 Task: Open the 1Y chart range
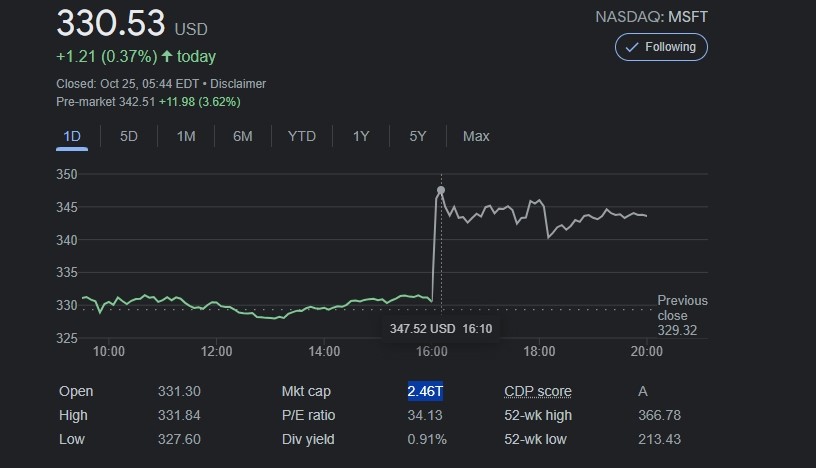point(361,136)
